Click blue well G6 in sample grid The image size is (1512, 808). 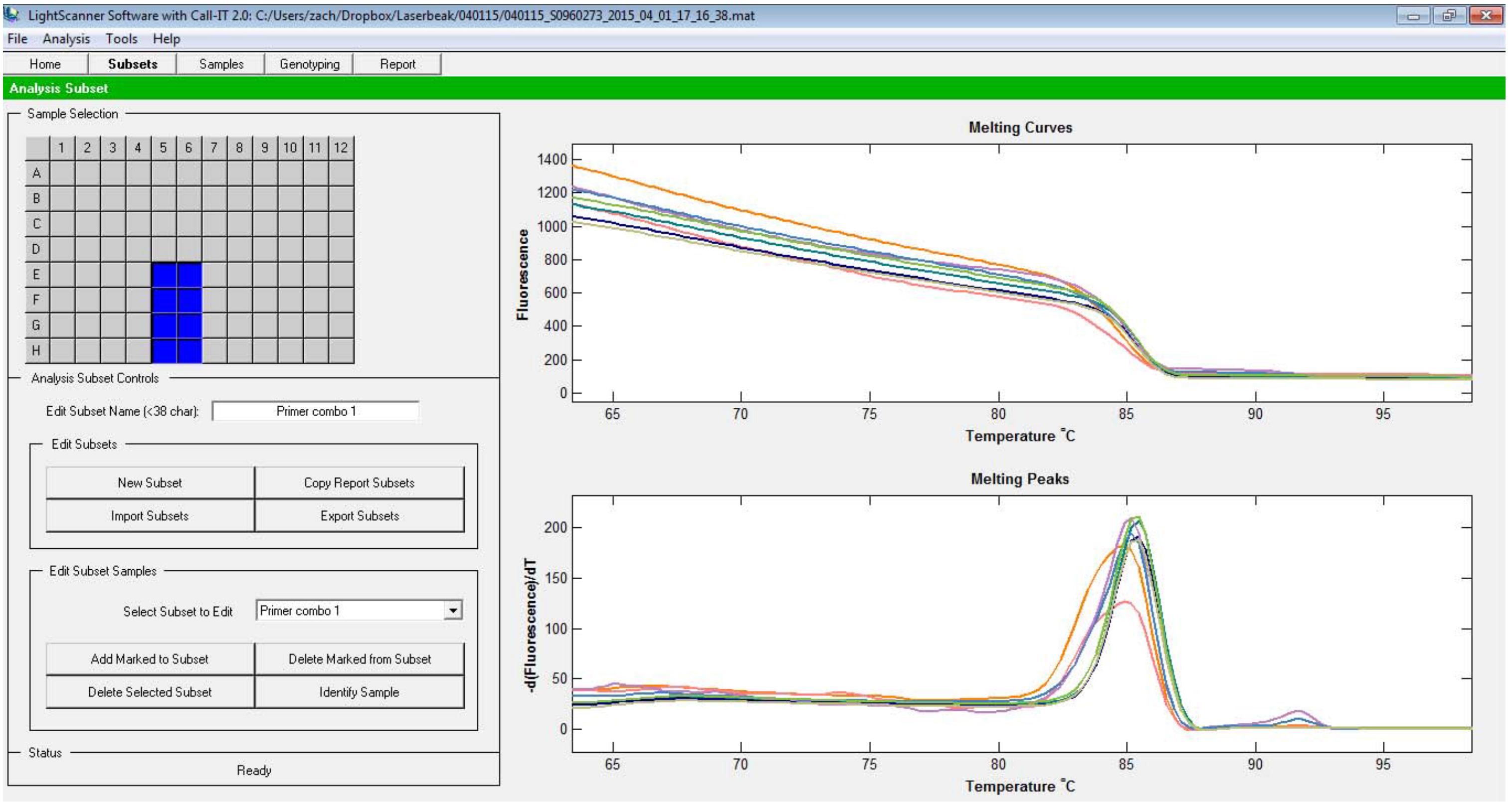[x=189, y=325]
